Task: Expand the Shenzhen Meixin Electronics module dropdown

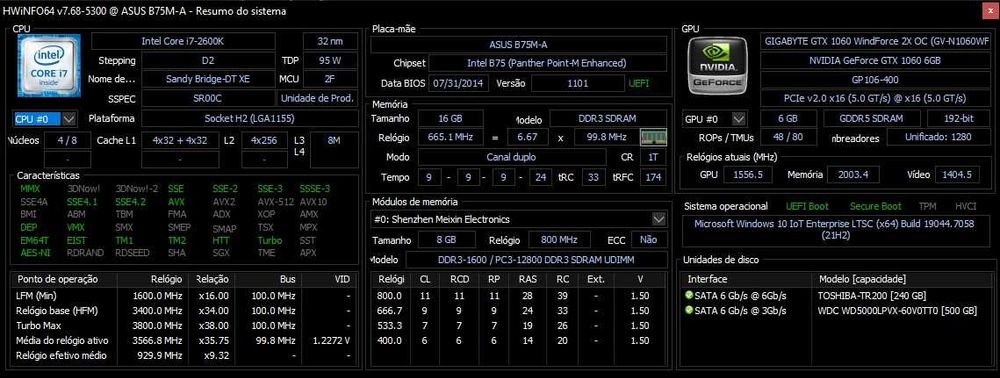Action: pos(658,219)
